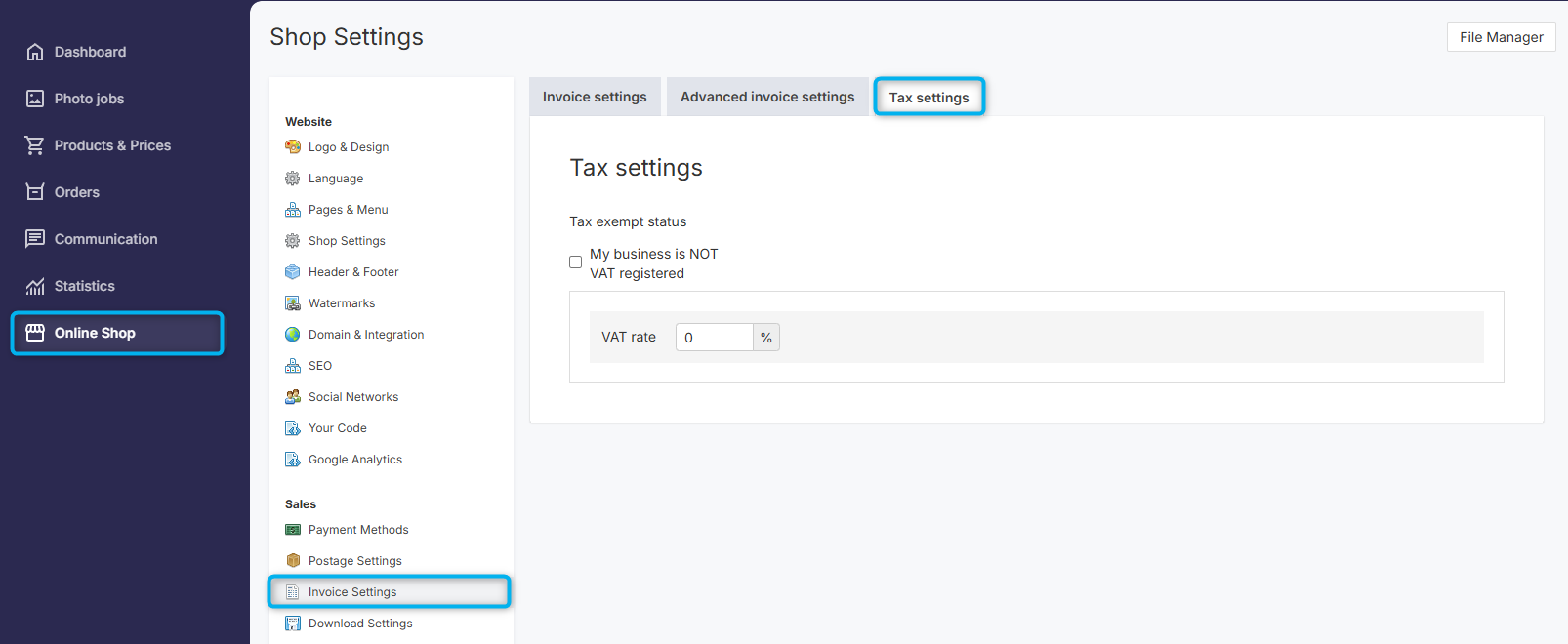Image resolution: width=1568 pixels, height=644 pixels.
Task: Open the Social Networks link
Action: pyautogui.click(x=353, y=397)
